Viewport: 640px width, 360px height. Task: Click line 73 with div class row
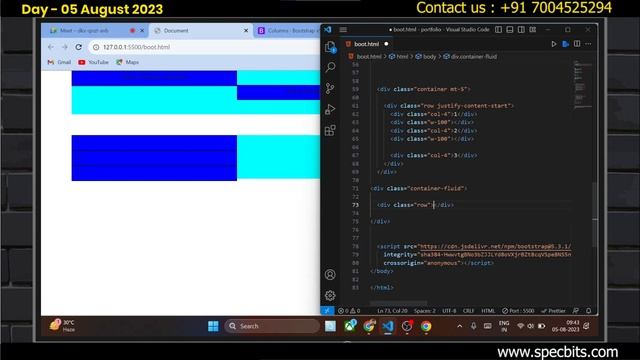[x=415, y=205]
